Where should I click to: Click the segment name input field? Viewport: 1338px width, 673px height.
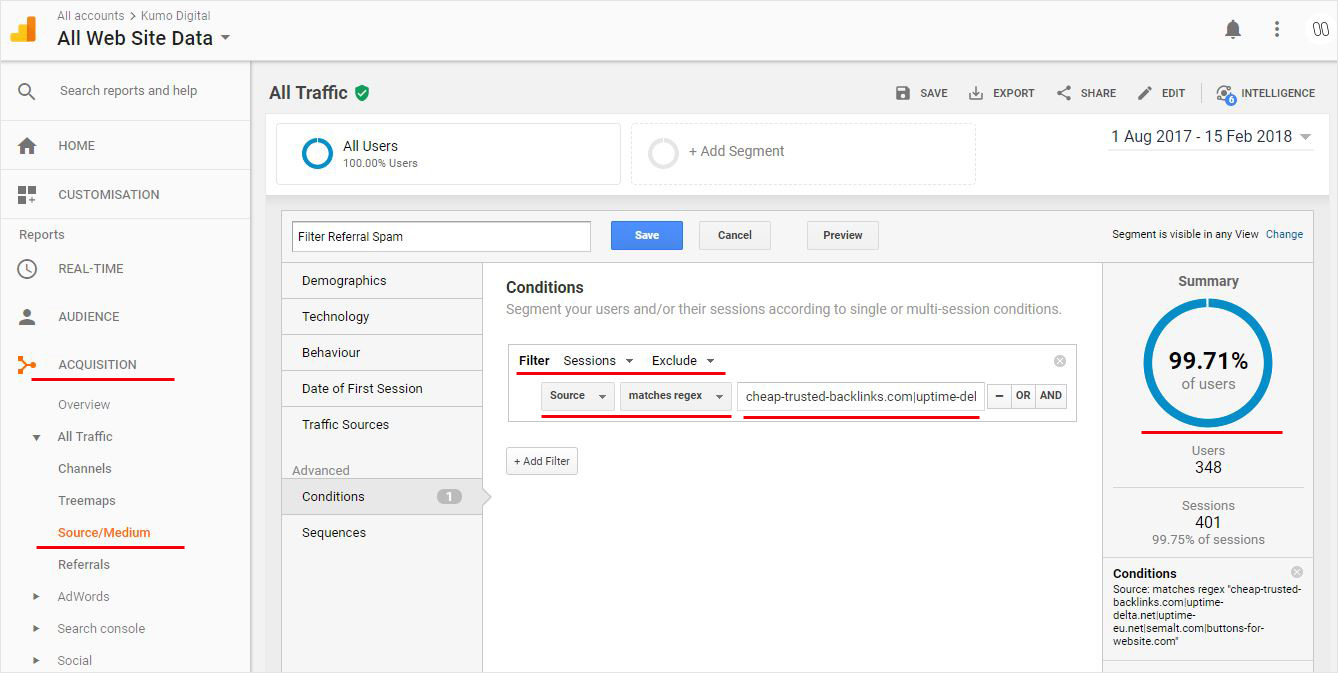[x=441, y=237]
